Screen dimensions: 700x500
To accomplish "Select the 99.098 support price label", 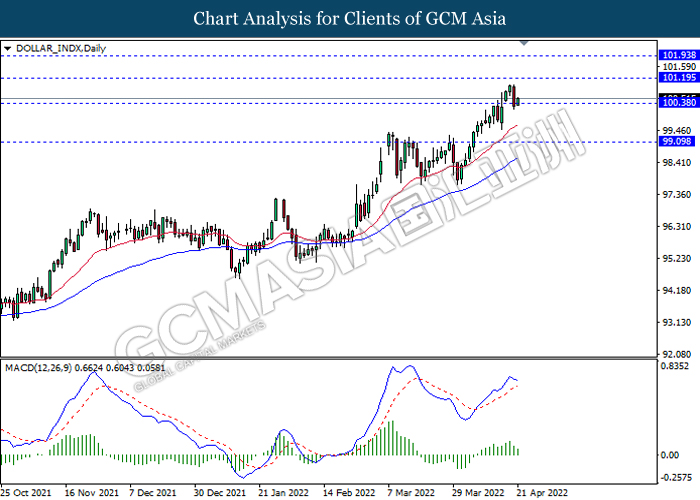I will [x=677, y=141].
